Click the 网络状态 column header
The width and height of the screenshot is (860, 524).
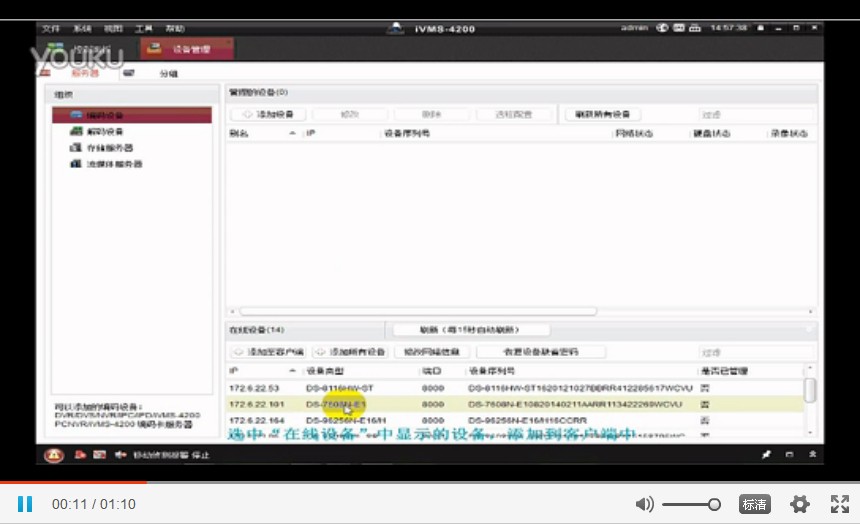(634, 133)
